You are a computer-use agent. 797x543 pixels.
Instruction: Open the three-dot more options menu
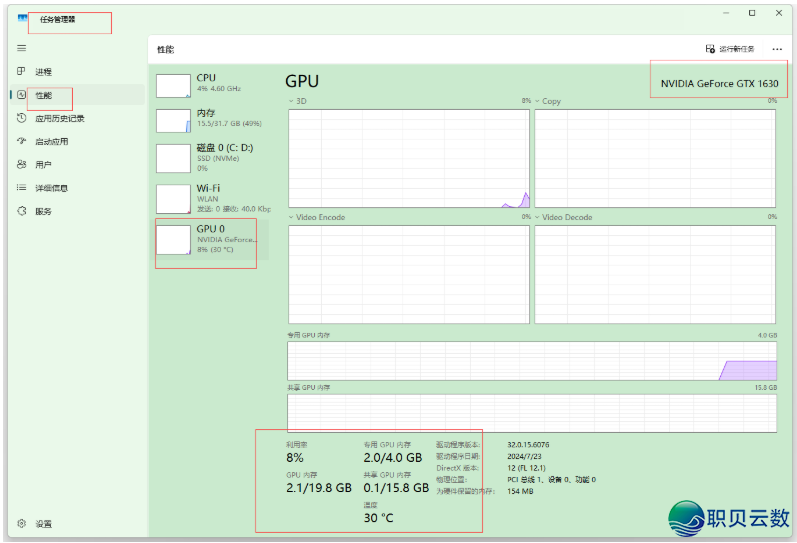(777, 49)
